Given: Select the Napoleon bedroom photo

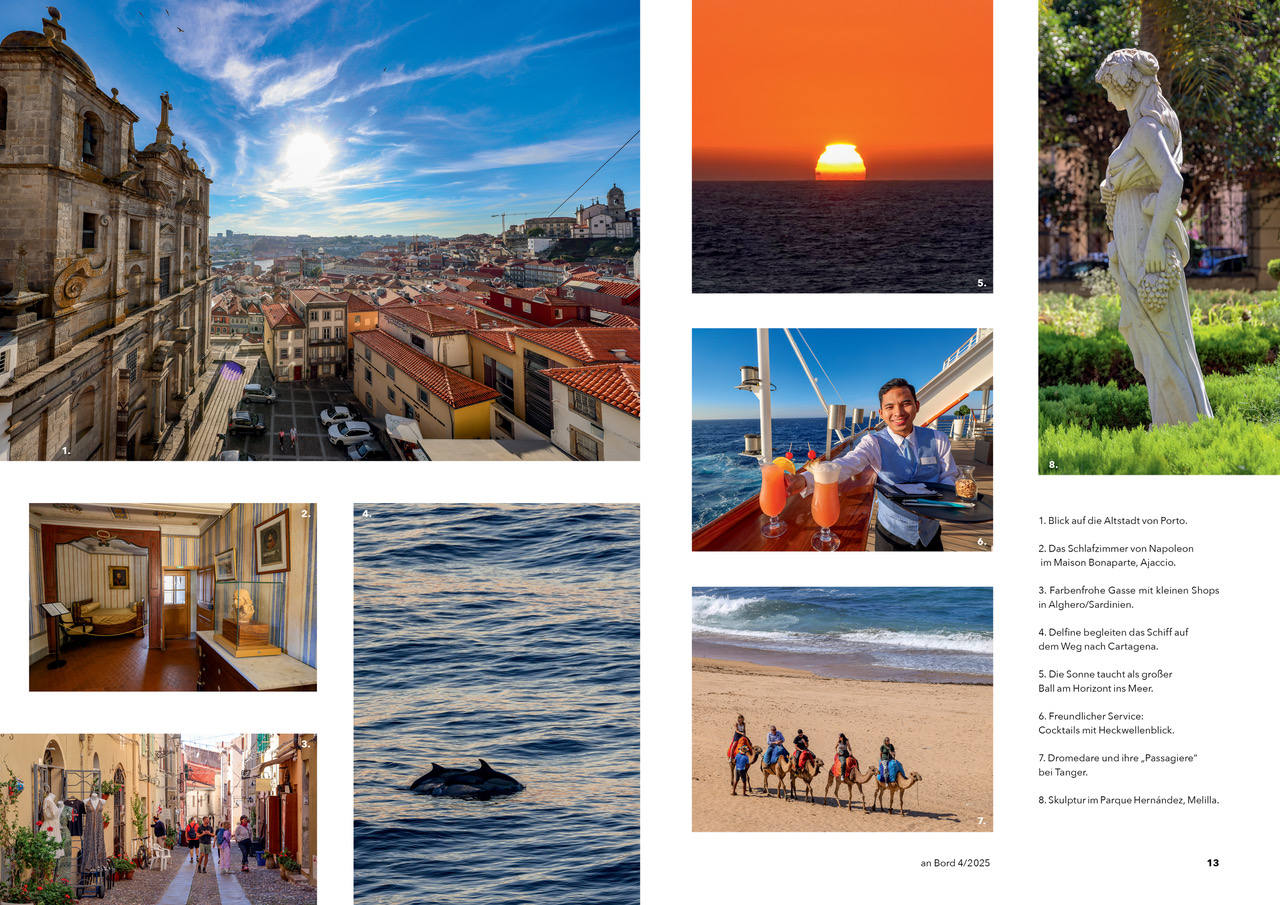Looking at the screenshot, I should (172, 597).
